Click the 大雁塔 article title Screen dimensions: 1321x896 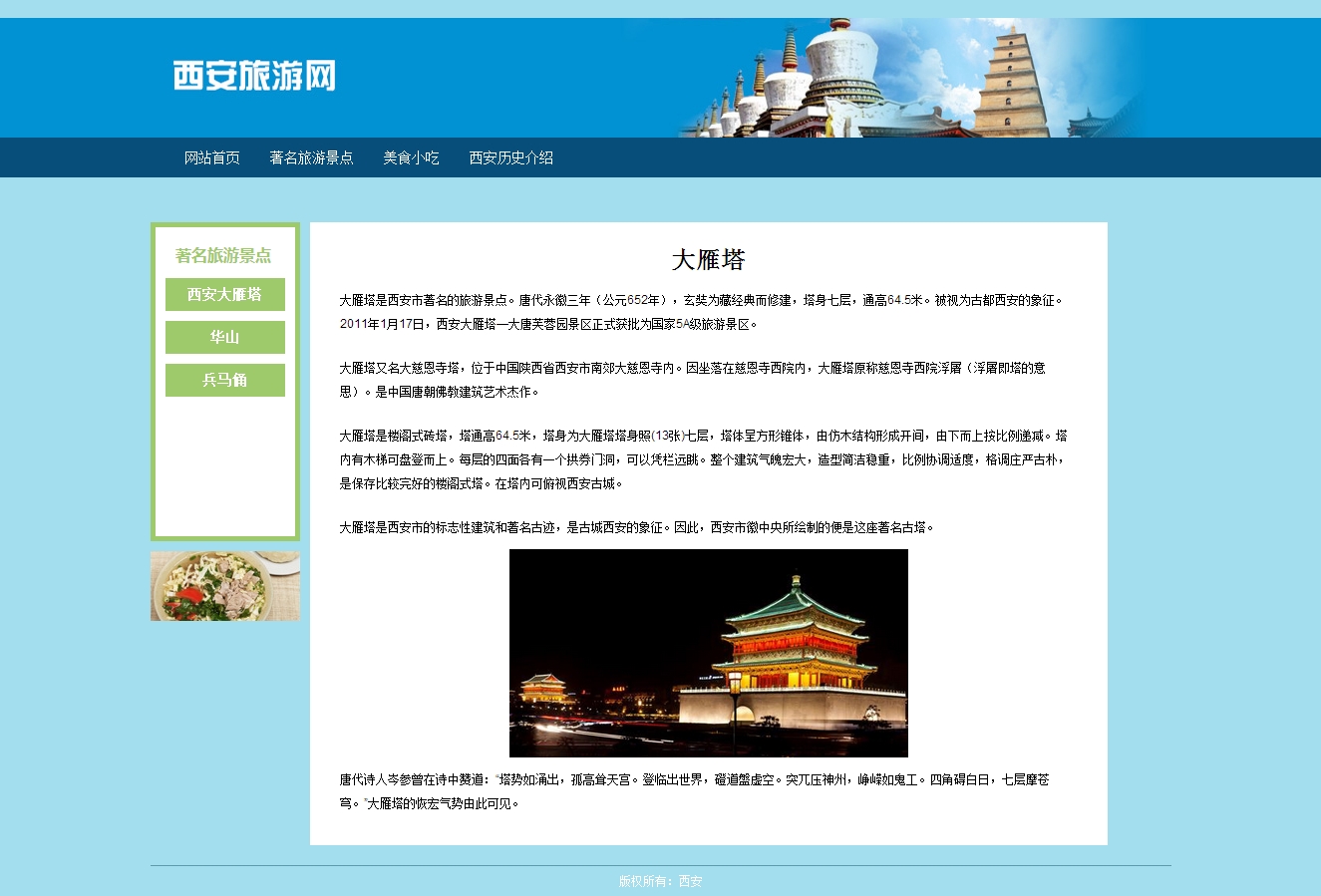(x=708, y=260)
